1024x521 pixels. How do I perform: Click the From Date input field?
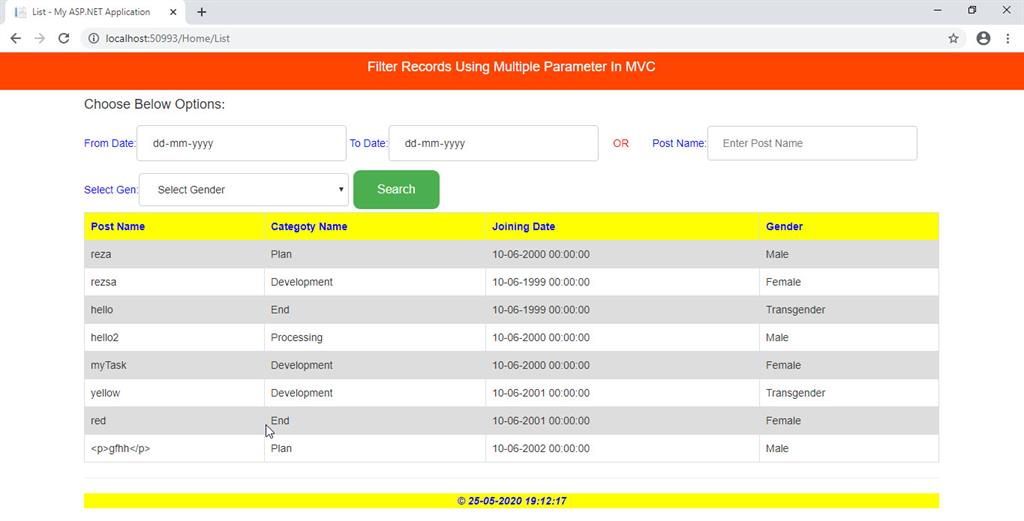241,143
